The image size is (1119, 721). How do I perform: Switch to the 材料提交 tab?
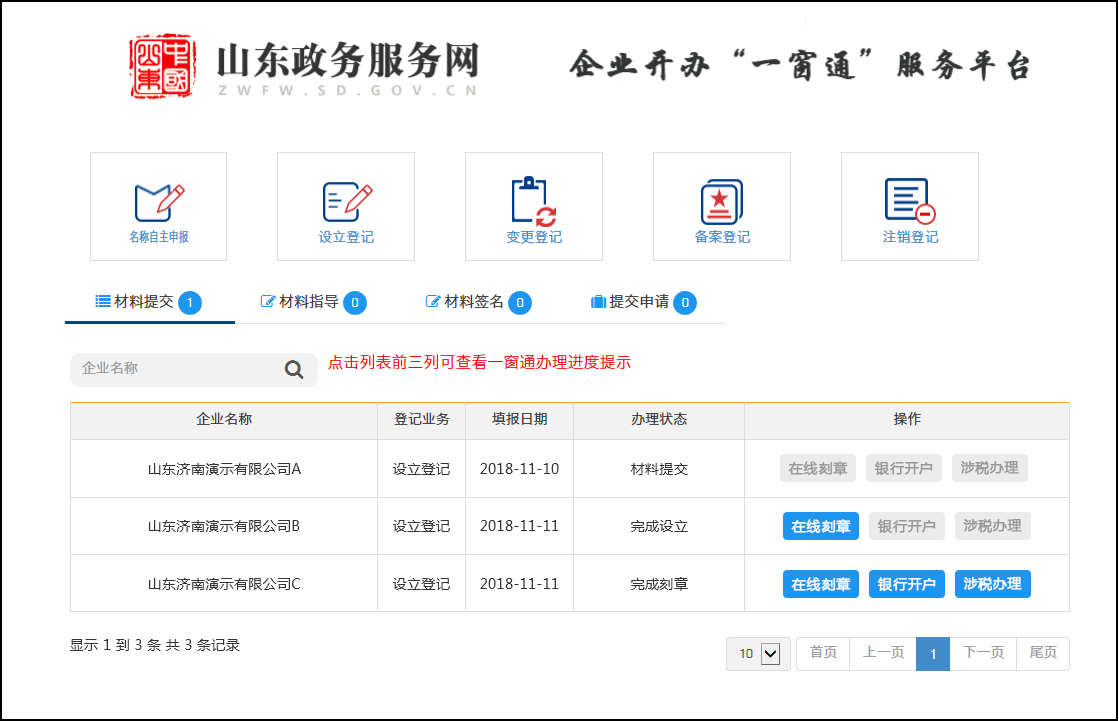[148, 302]
